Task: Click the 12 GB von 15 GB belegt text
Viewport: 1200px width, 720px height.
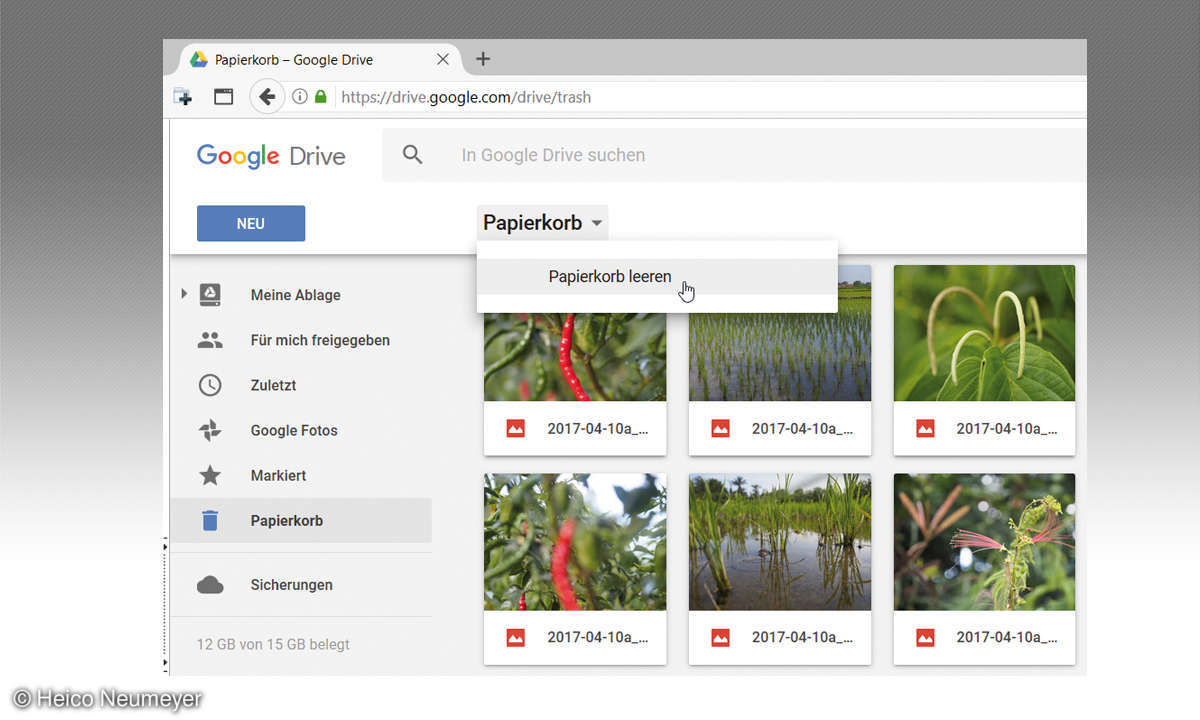Action: point(273,644)
